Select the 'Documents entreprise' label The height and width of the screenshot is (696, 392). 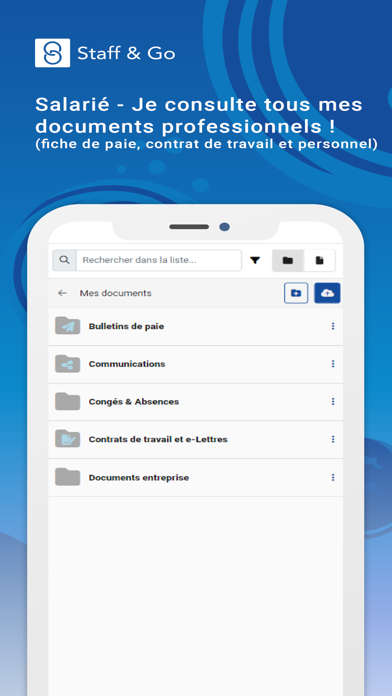pyautogui.click(x=139, y=478)
